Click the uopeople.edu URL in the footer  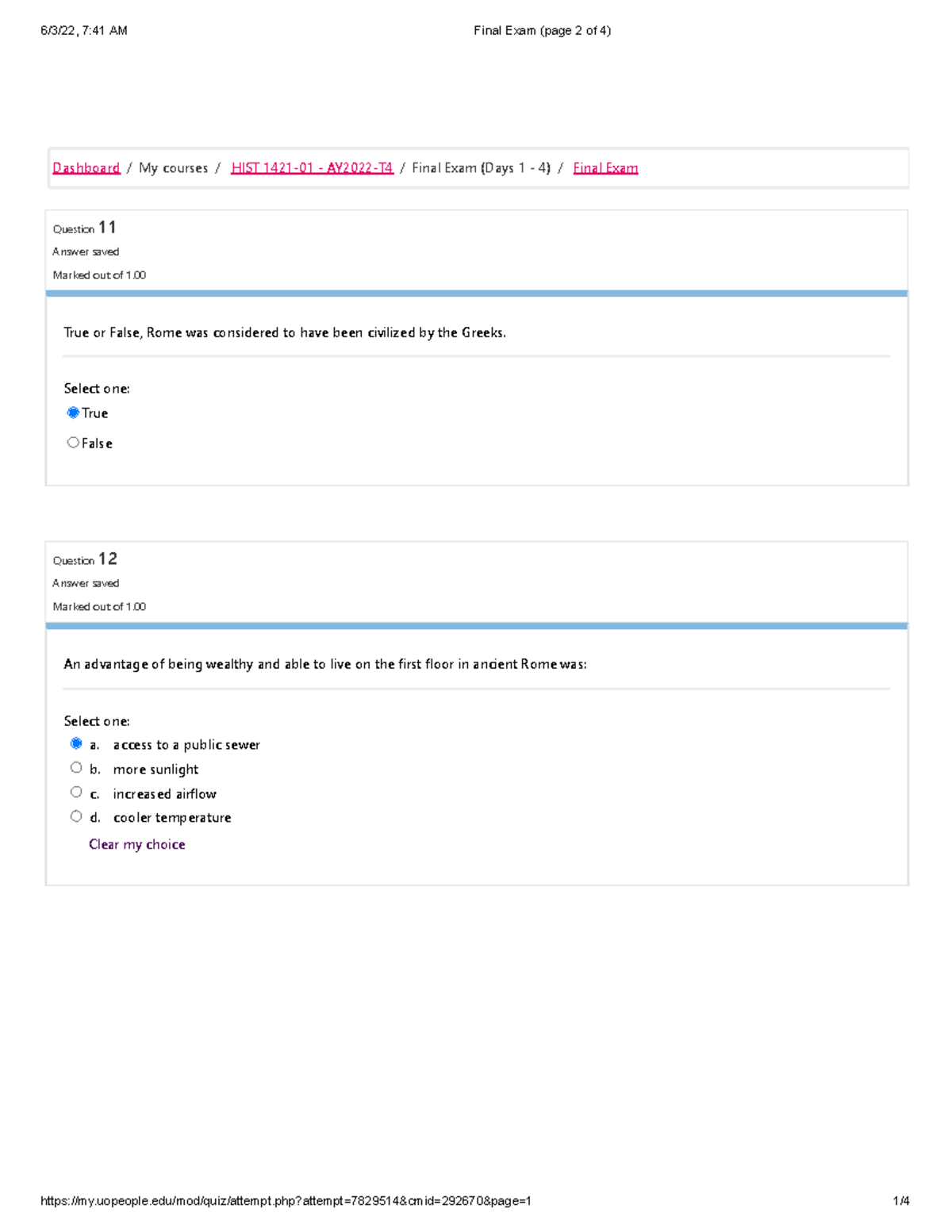(x=286, y=1201)
